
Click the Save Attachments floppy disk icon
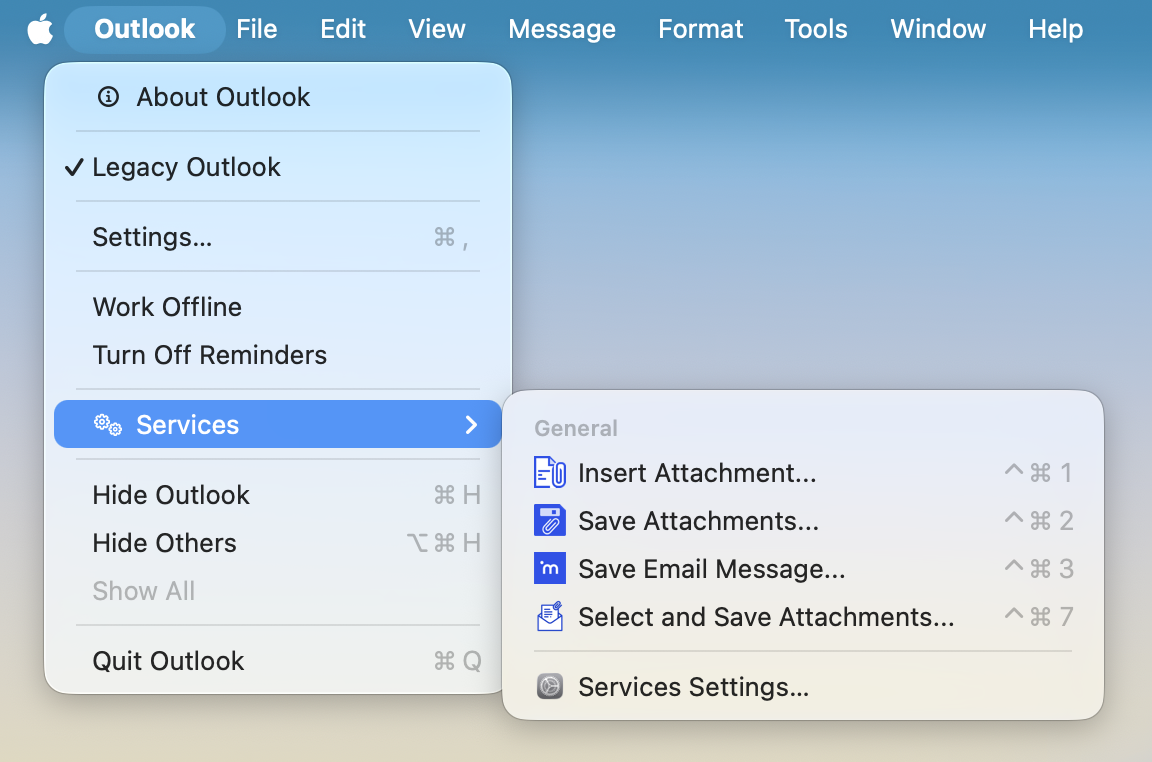[550, 520]
